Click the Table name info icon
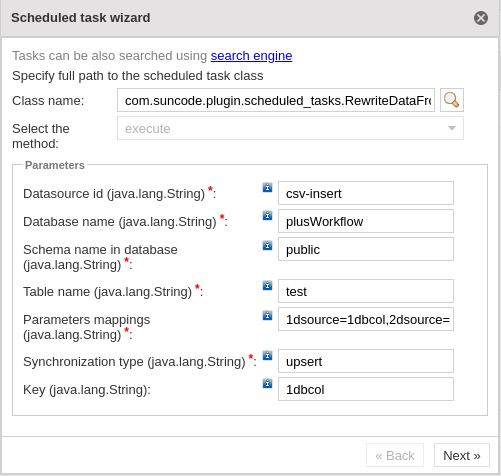Screen dimensions: 501x476 point(267,285)
